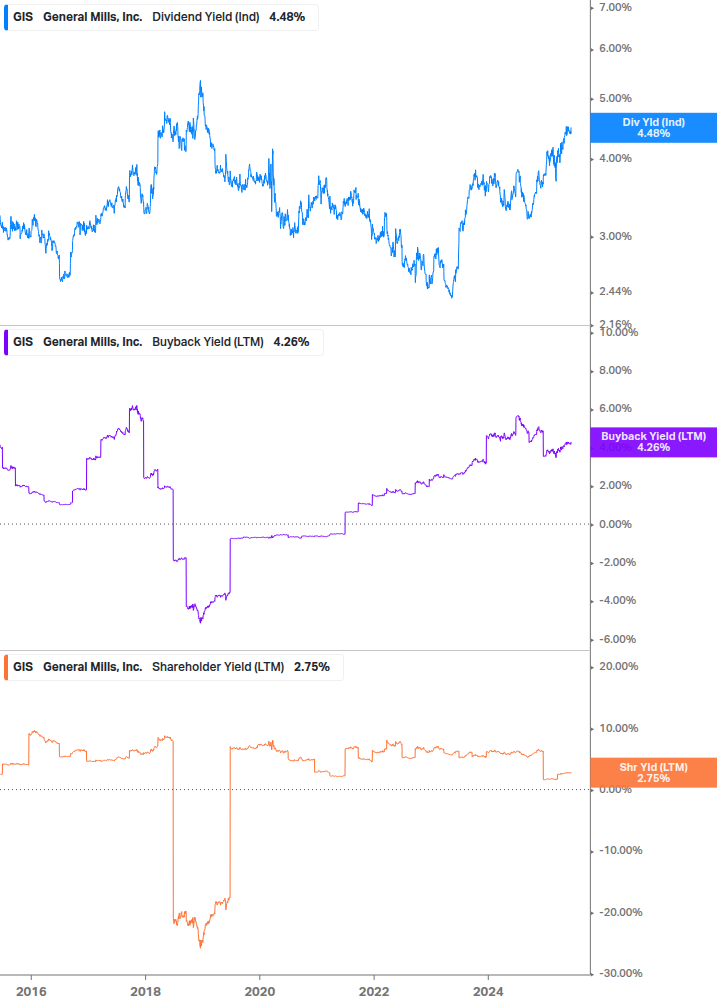Click the 8.00% tick on buyback yield axis

[615, 370]
